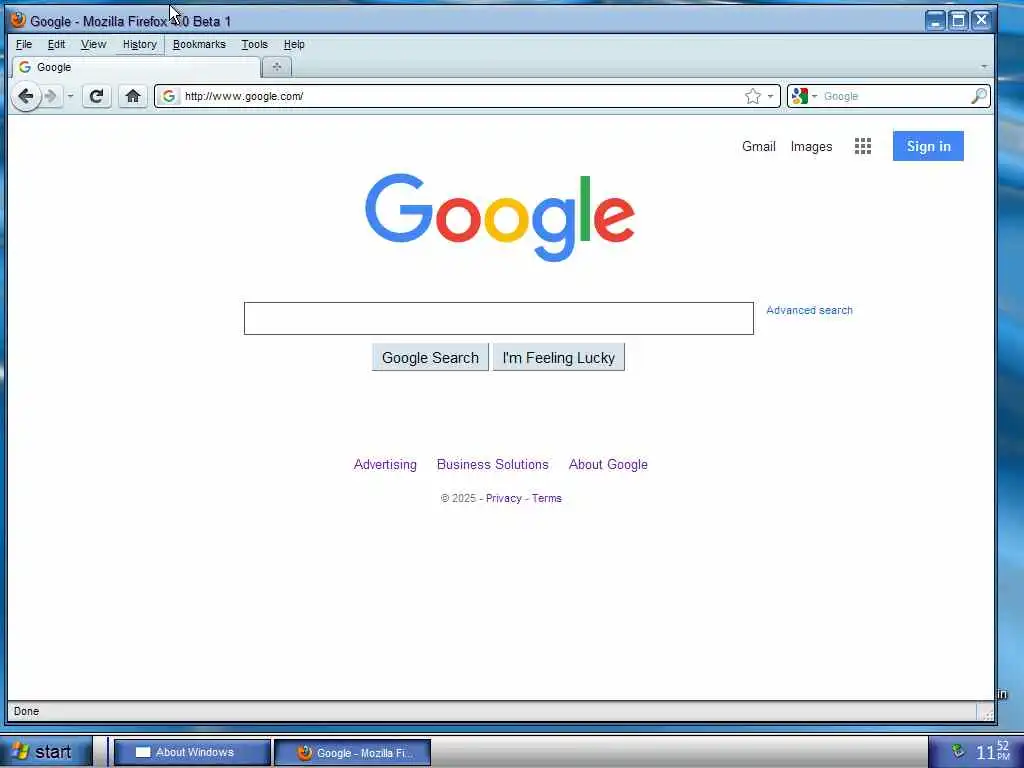Open a new tab with the plus button
This screenshot has width=1024, height=768.
pyautogui.click(x=277, y=67)
